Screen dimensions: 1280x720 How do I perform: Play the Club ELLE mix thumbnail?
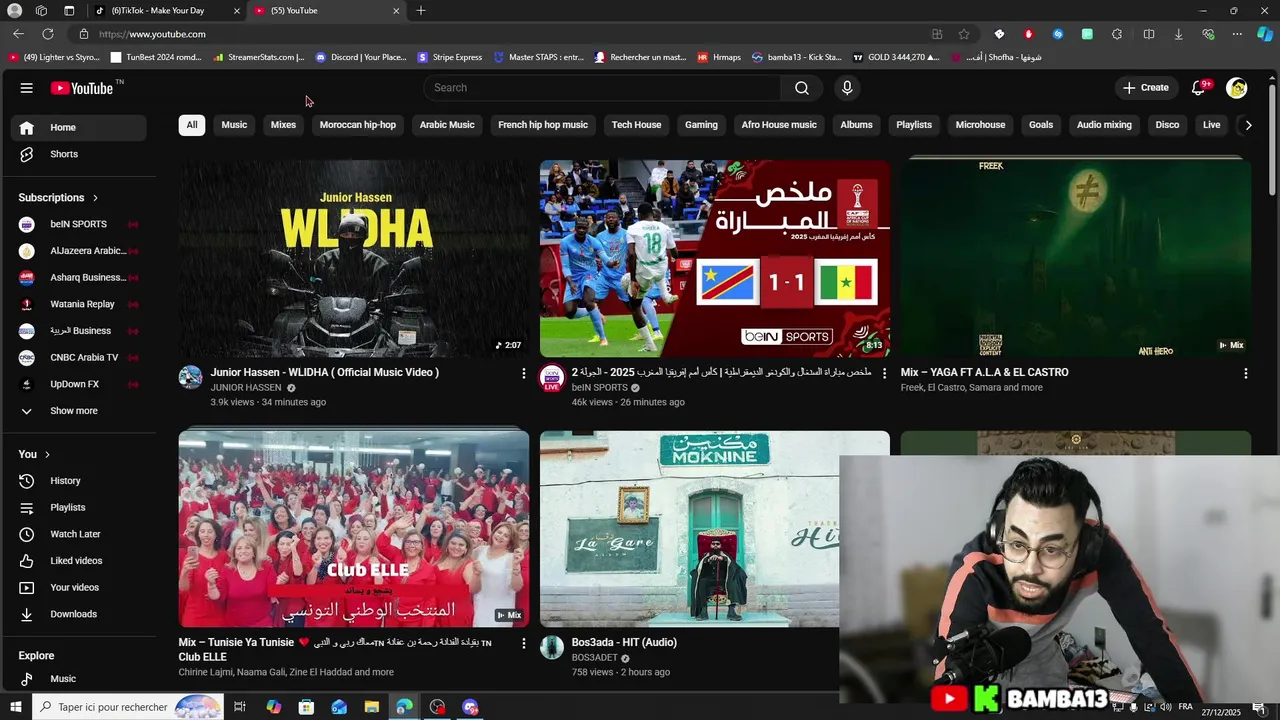tap(354, 529)
